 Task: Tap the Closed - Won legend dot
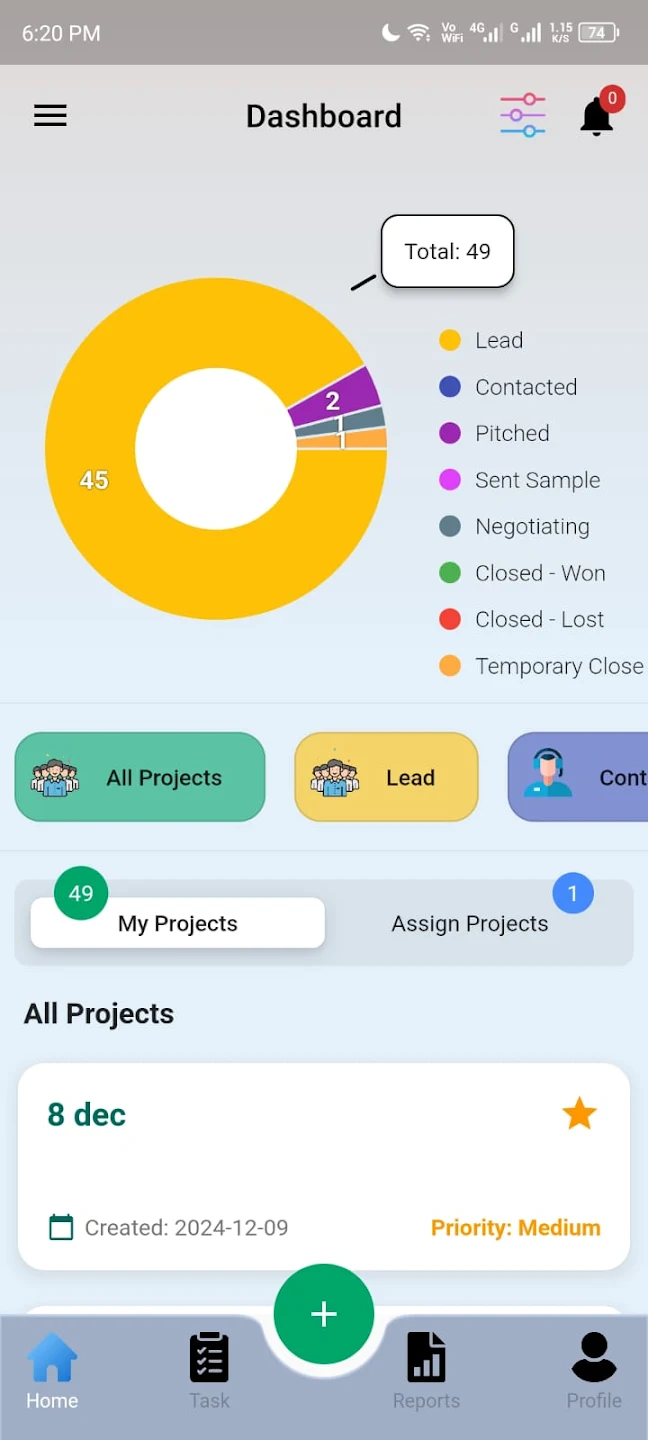(450, 573)
